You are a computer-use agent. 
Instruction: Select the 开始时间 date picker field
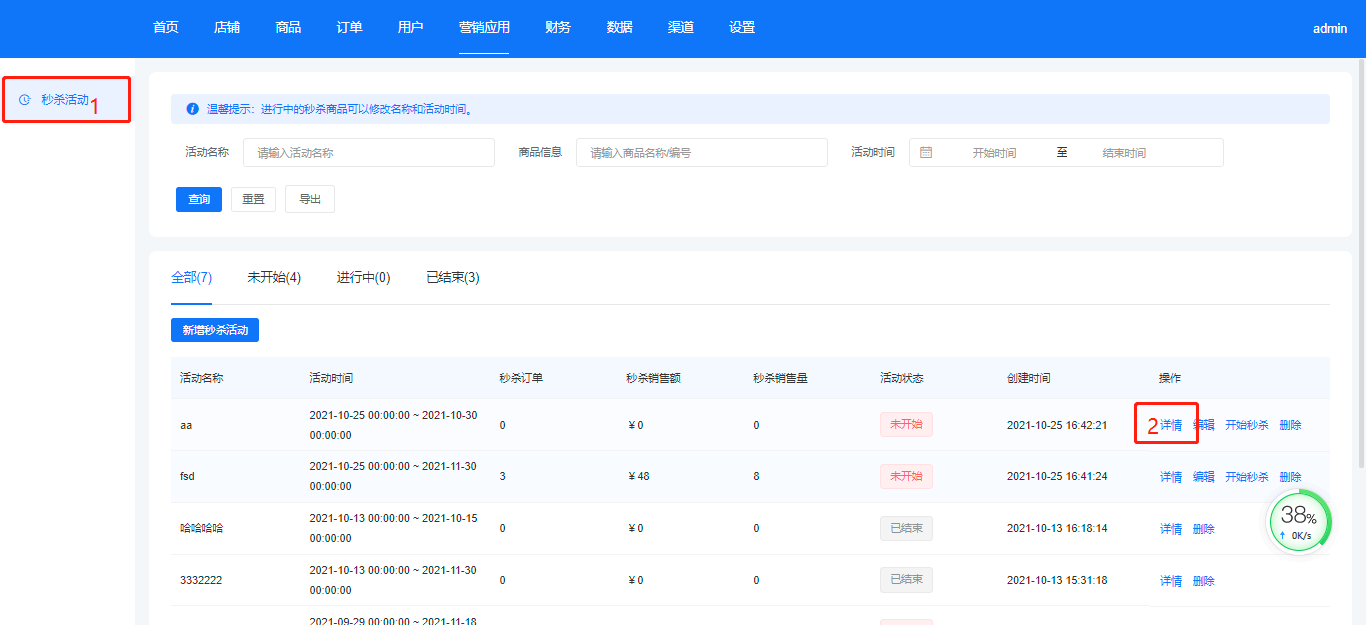[x=994, y=153]
